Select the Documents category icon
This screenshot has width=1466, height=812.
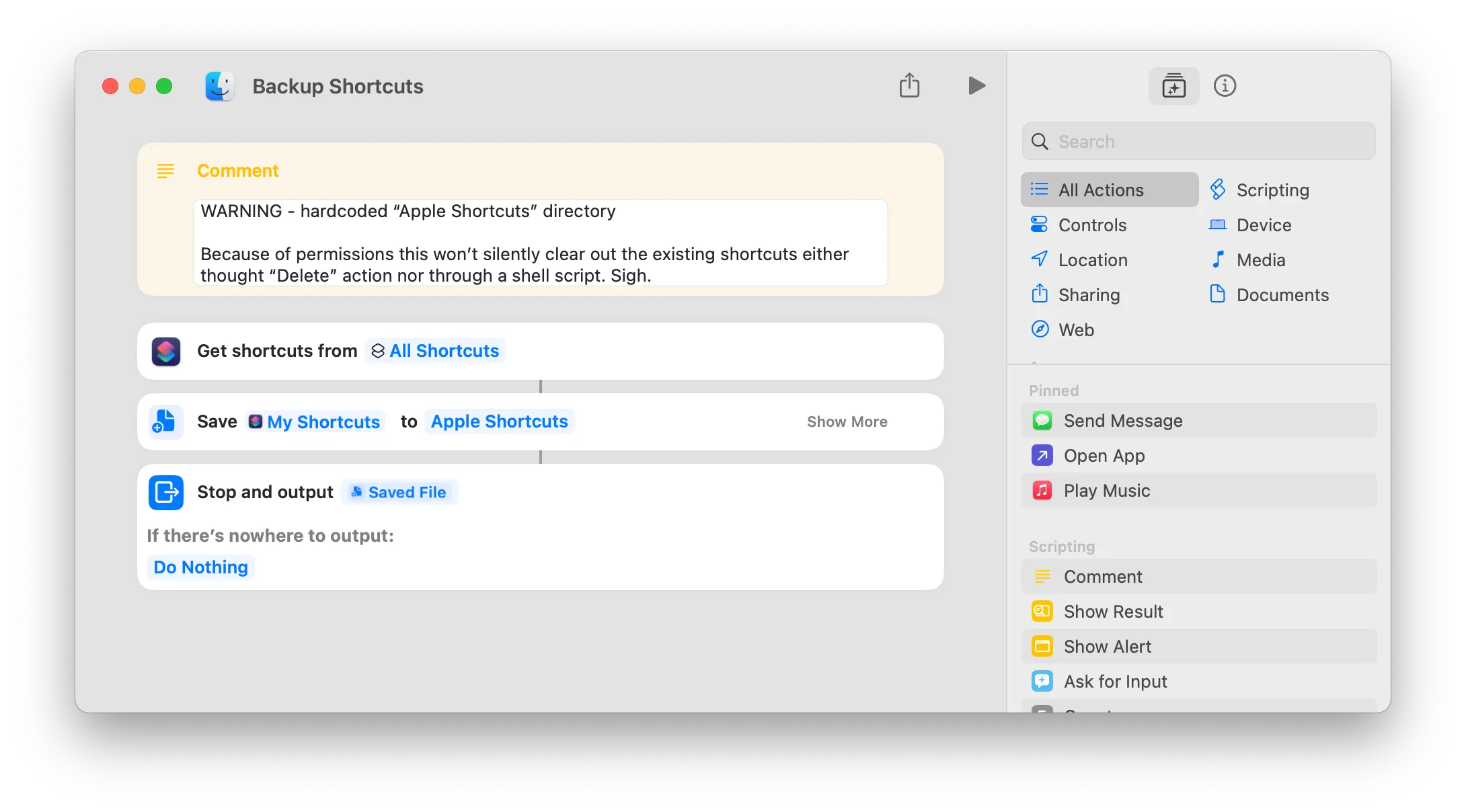(1217, 294)
